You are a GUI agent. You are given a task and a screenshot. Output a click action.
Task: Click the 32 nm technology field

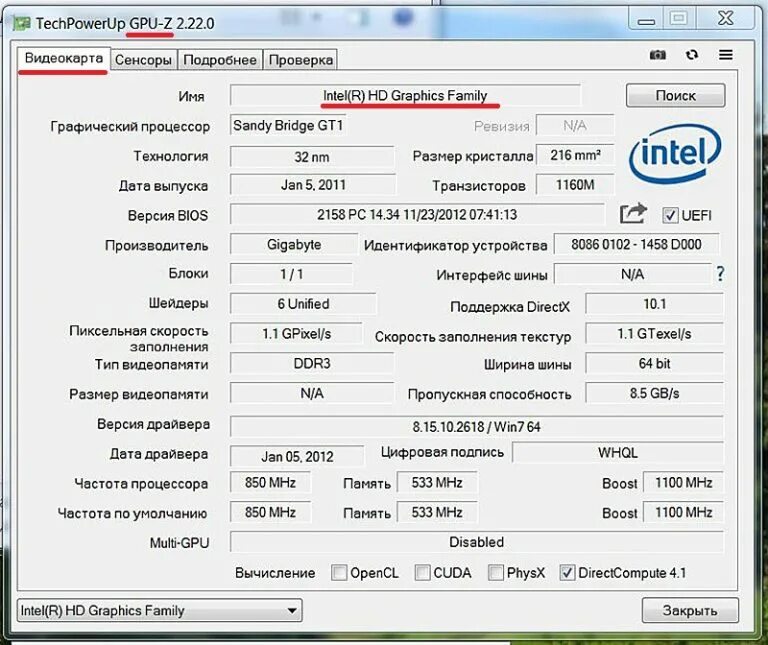[312, 157]
